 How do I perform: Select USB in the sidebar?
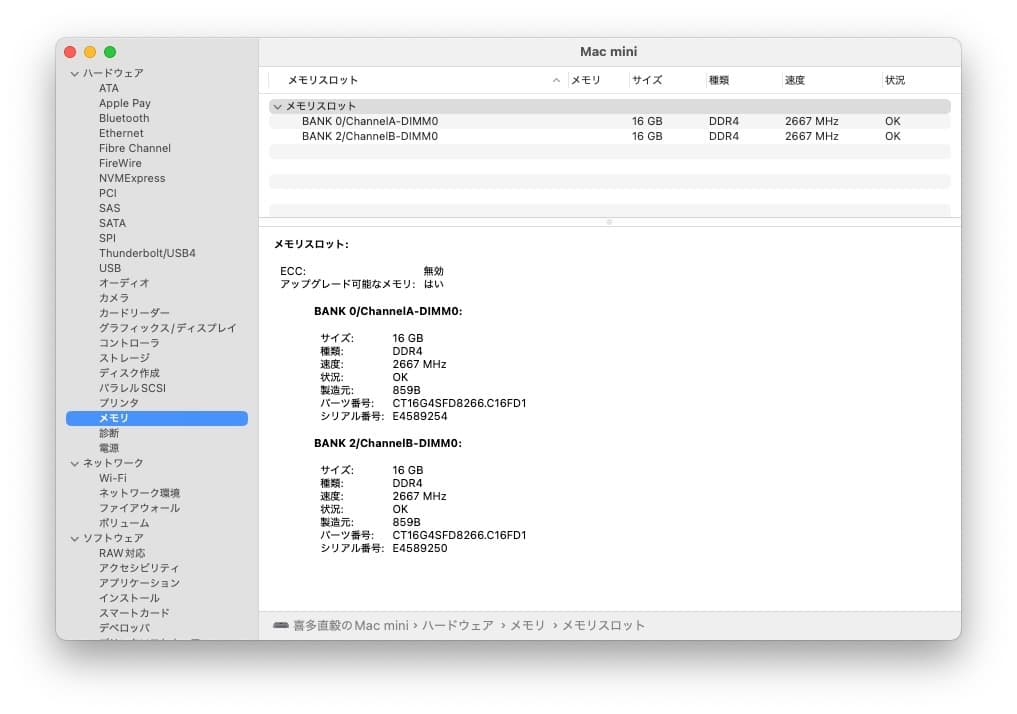coord(110,267)
